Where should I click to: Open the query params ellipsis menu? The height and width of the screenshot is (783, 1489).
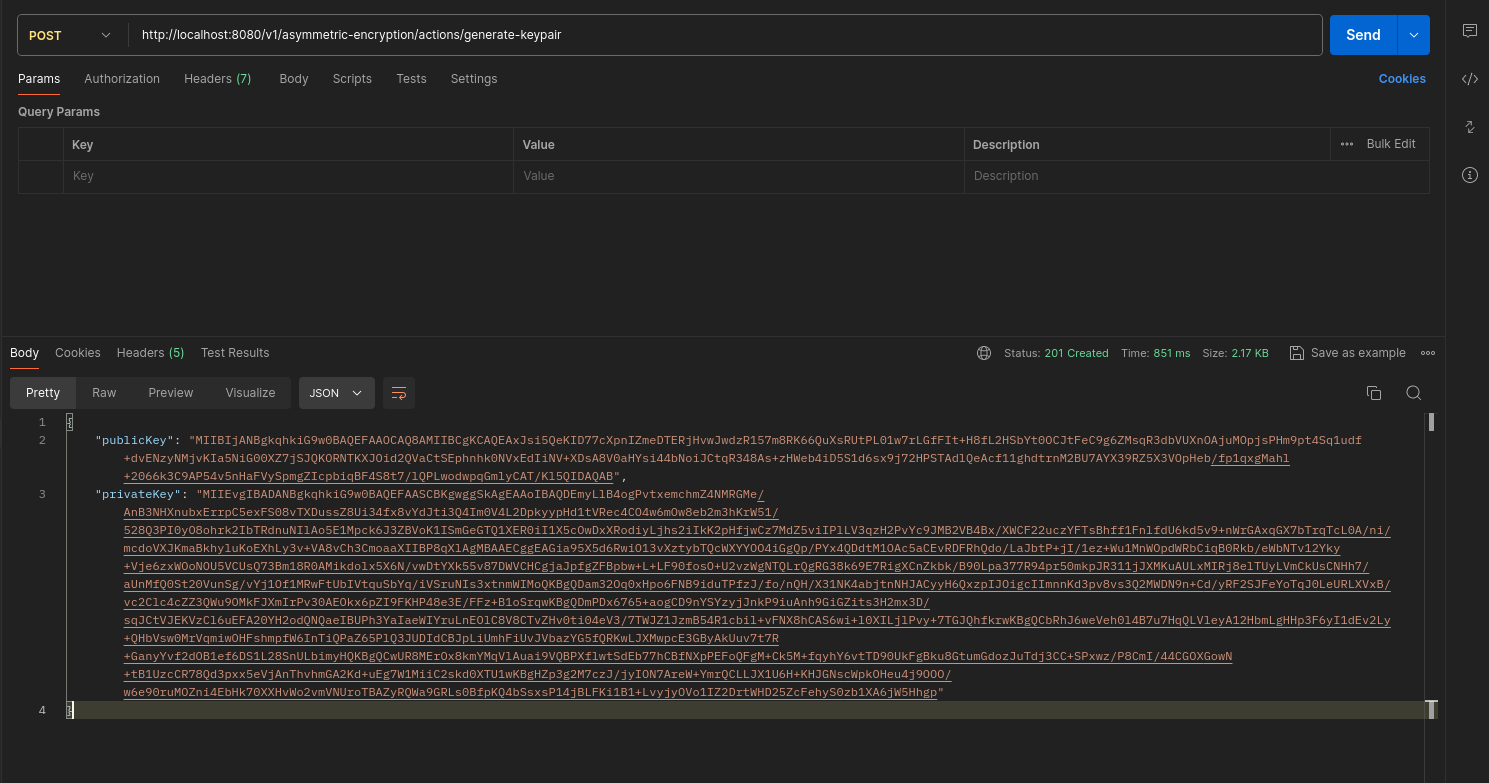[x=1347, y=144]
